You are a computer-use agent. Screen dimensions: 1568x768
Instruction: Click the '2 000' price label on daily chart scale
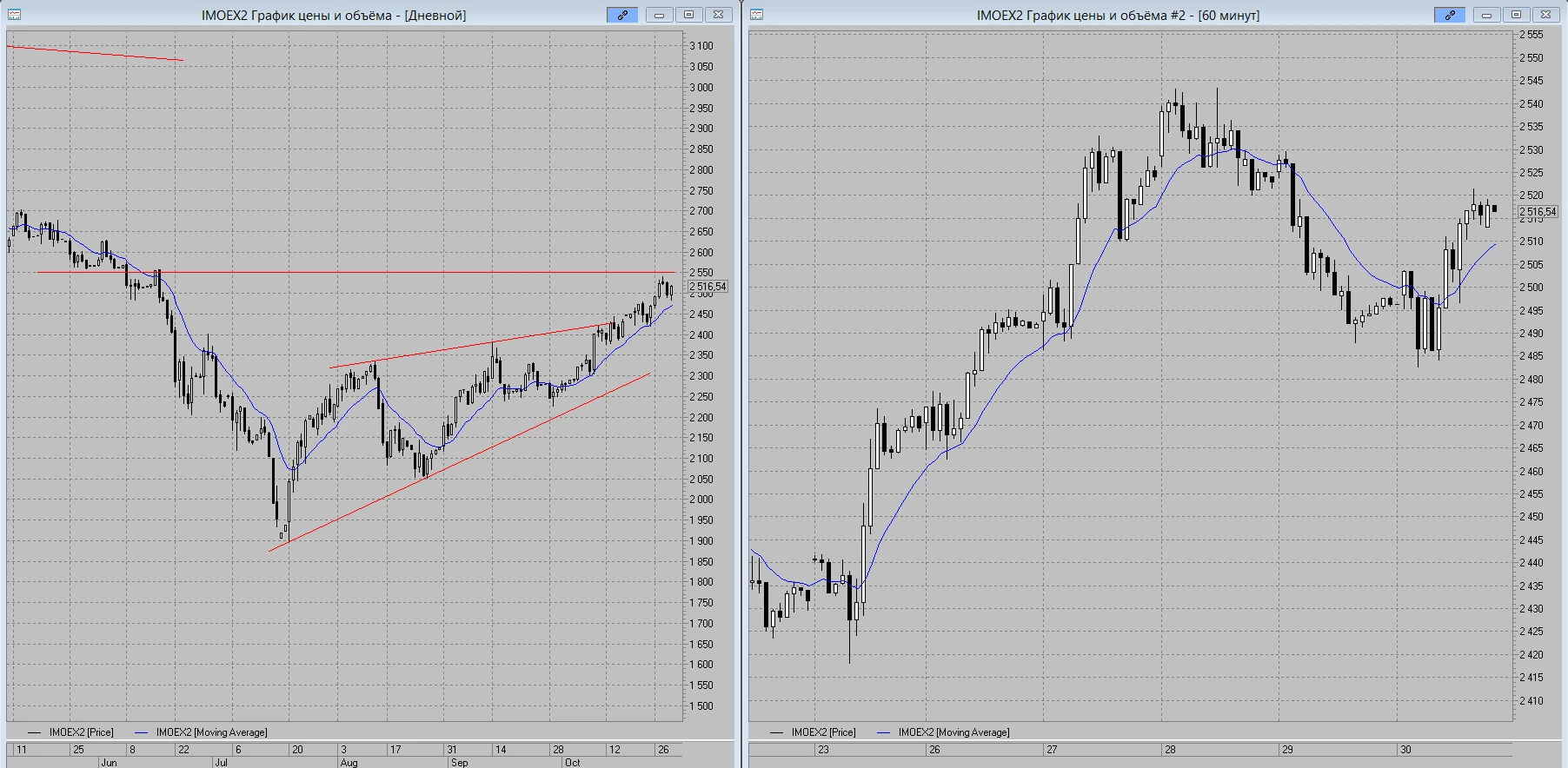coord(701,500)
